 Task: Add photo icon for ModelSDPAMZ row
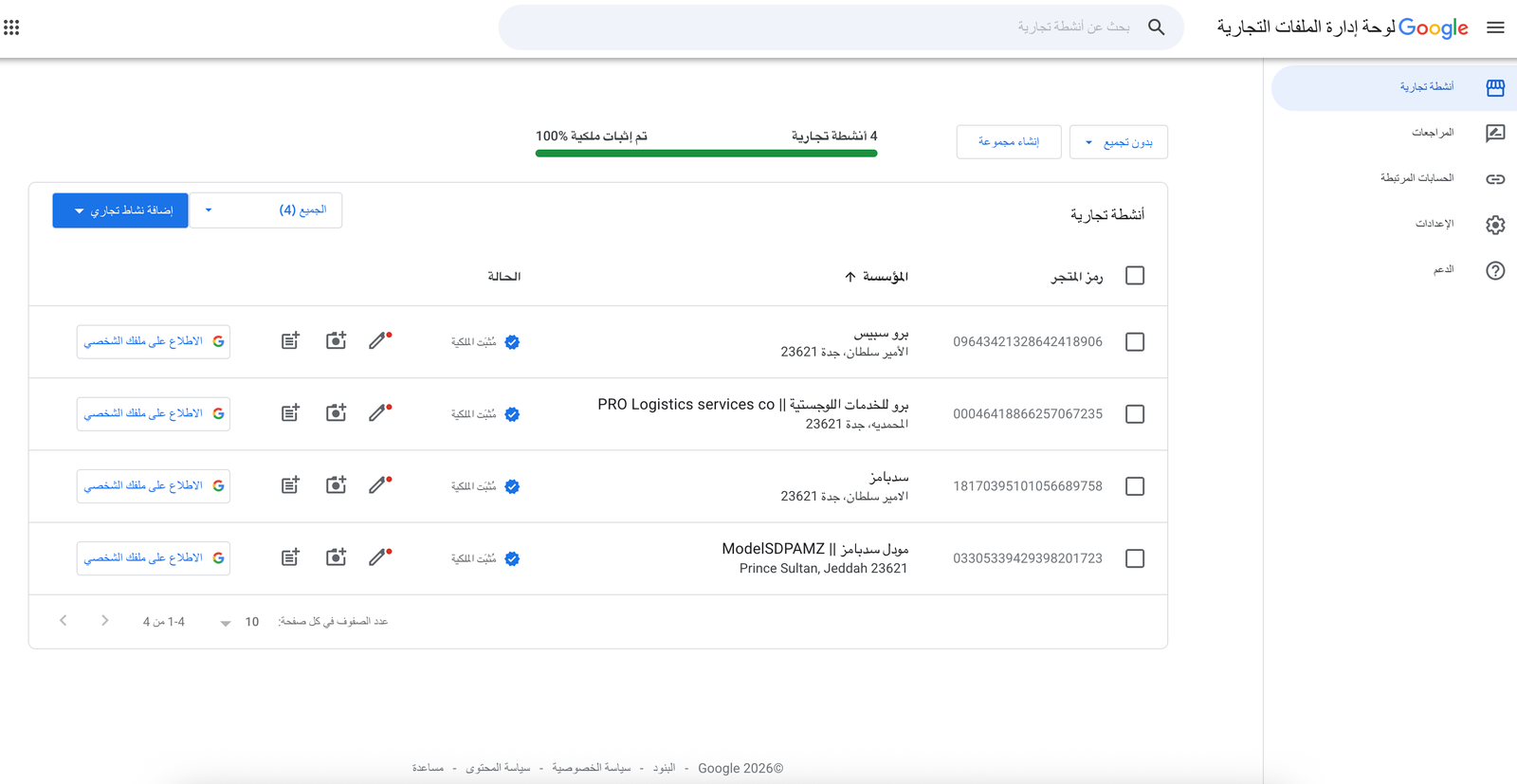point(336,556)
